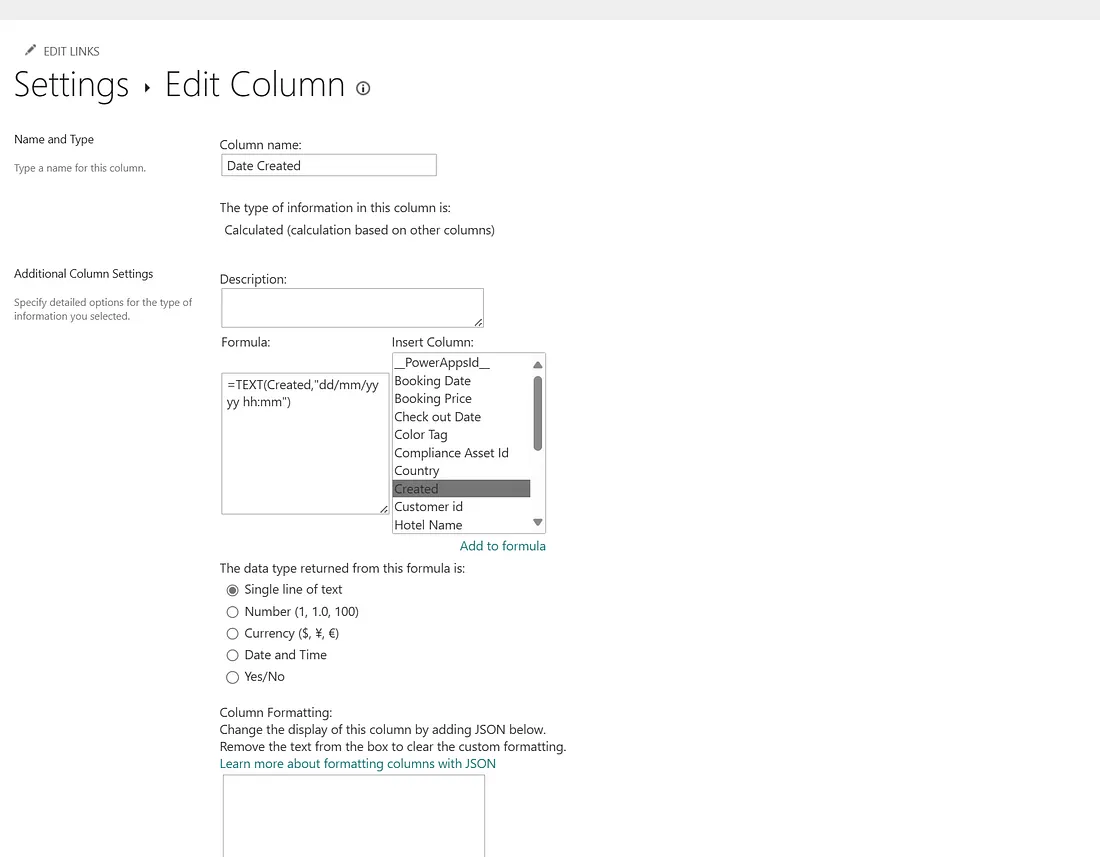Open the Settings breadcrumb link

coord(71,86)
